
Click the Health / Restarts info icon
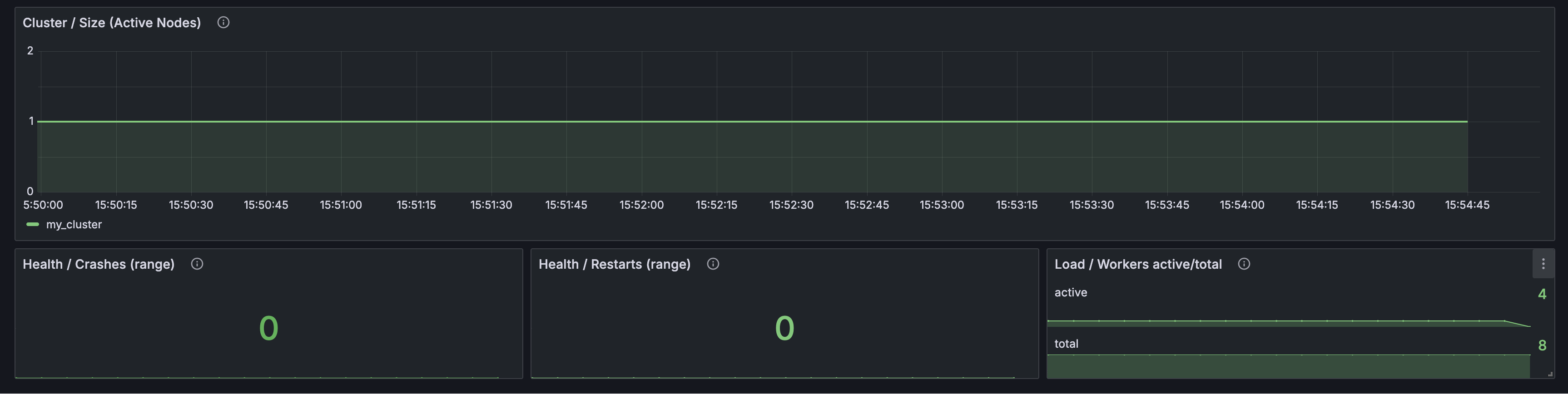(713, 264)
